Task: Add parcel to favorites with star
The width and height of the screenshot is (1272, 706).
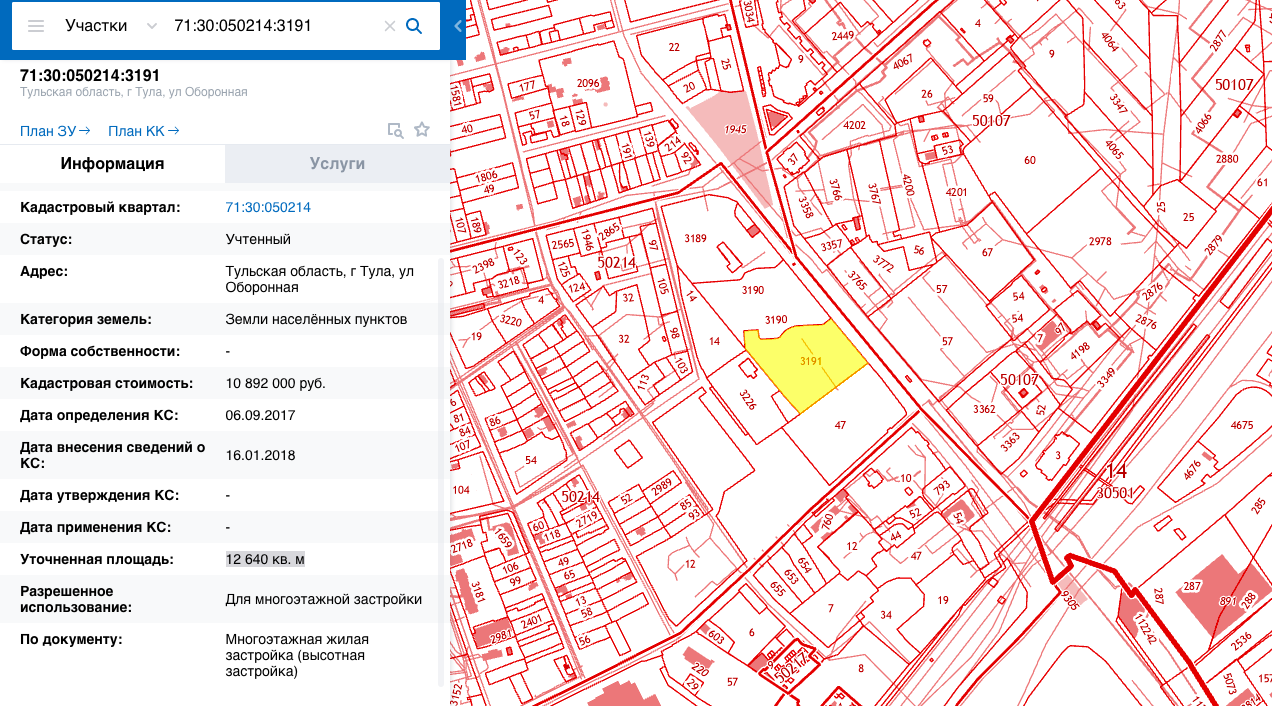Action: (422, 130)
